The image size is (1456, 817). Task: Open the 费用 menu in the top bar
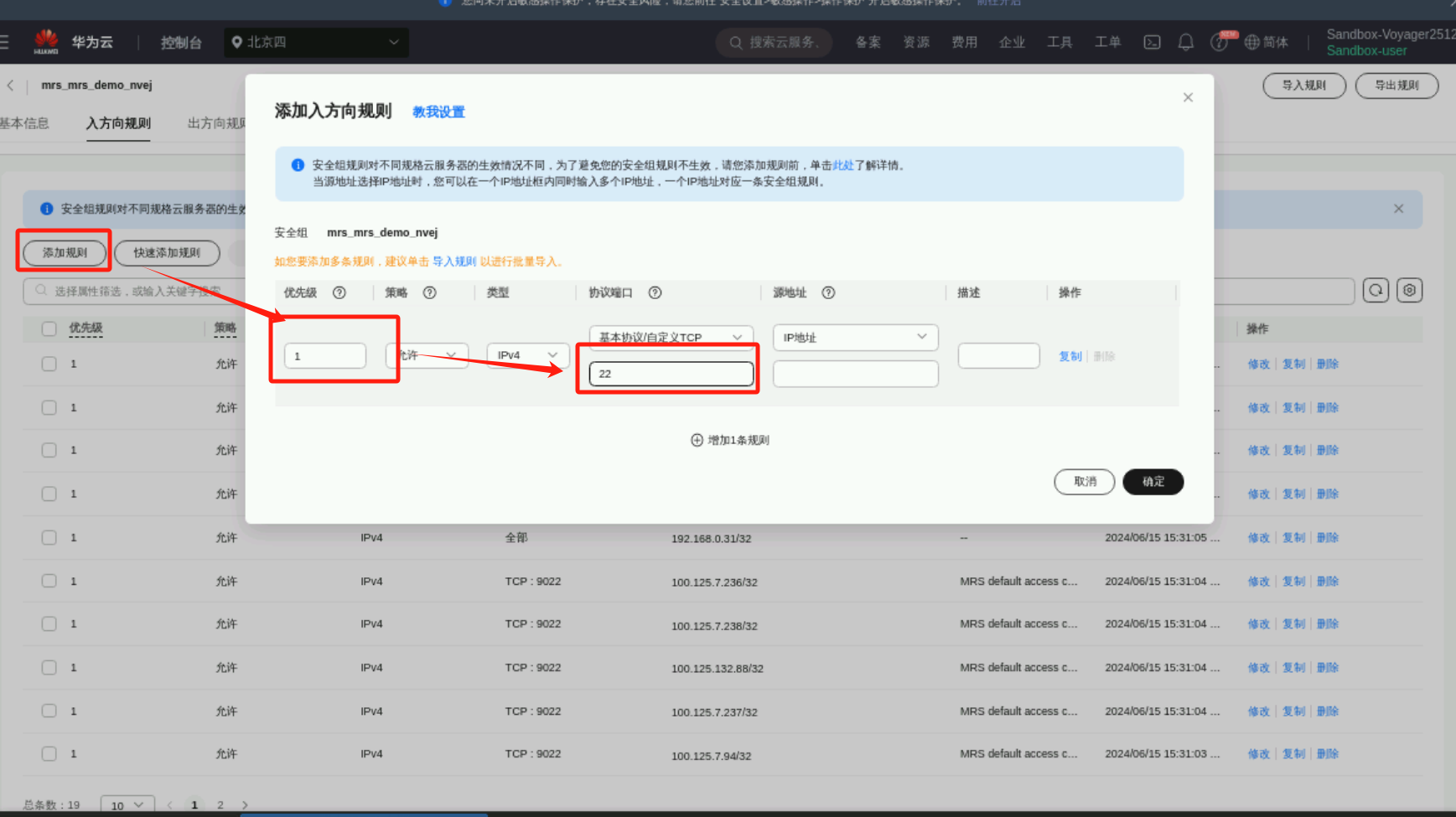pyautogui.click(x=964, y=42)
